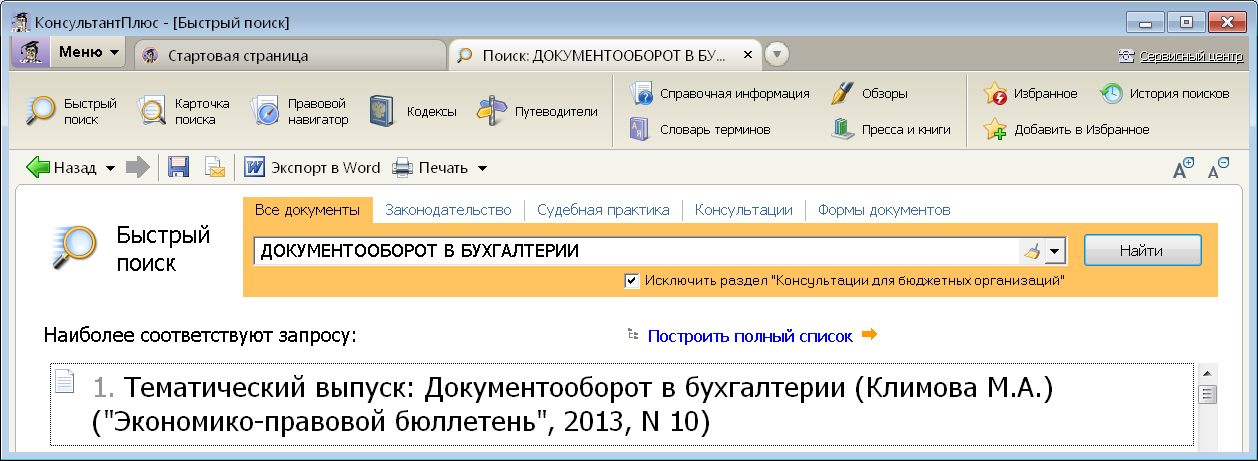Screen dimensions: 1258x461
Task: Send by email with the envelope icon
Action: coord(215,168)
